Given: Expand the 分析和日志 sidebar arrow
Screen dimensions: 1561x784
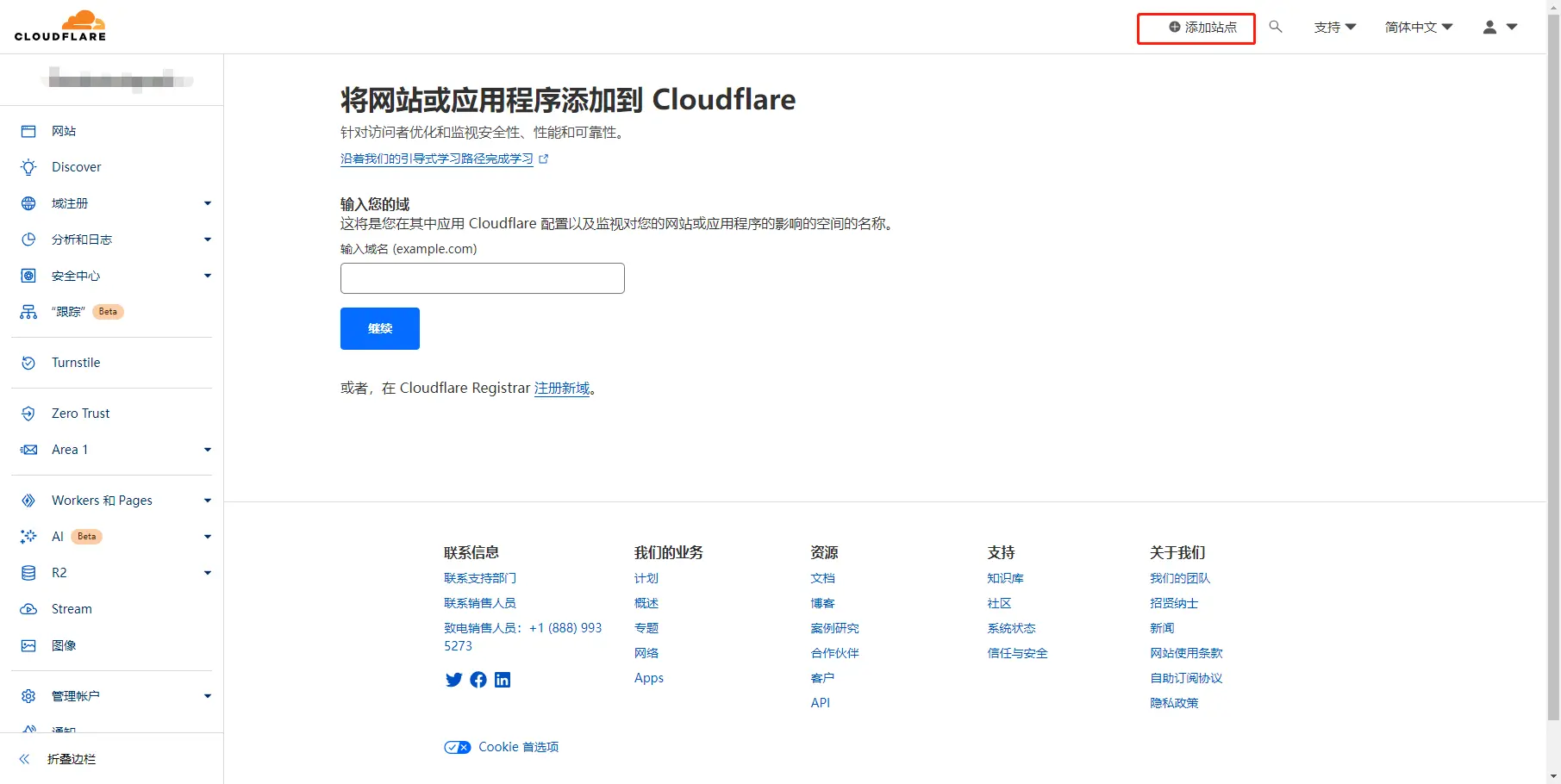Looking at the screenshot, I should pos(208,240).
